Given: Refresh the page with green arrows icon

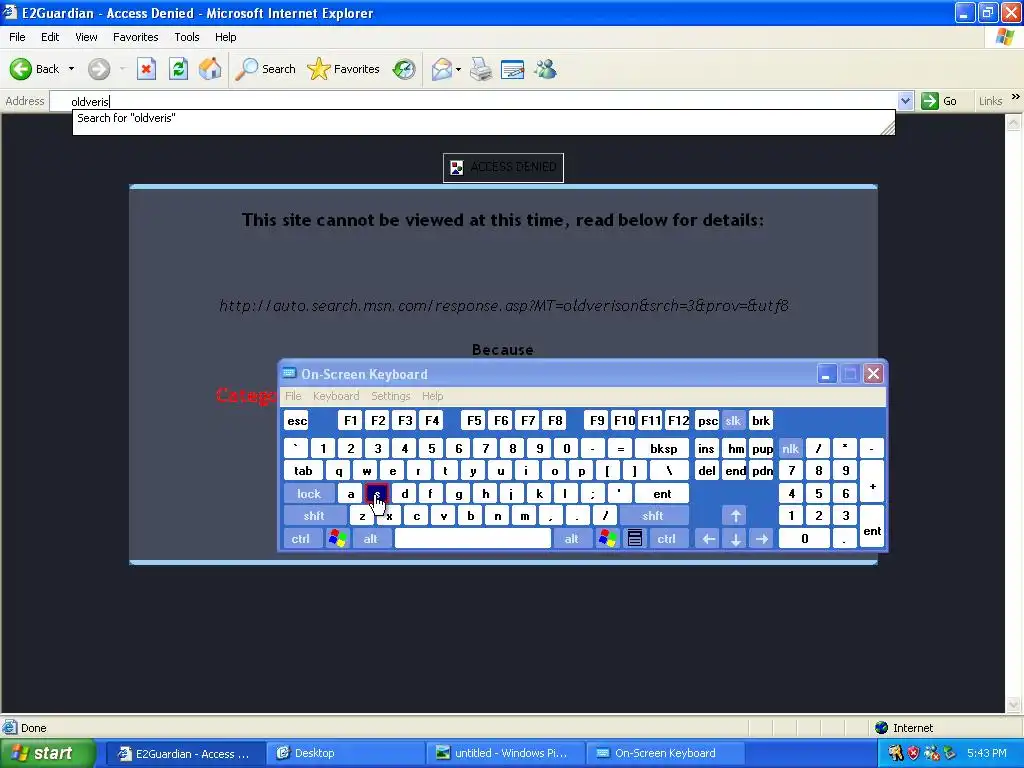Looking at the screenshot, I should click(x=178, y=69).
